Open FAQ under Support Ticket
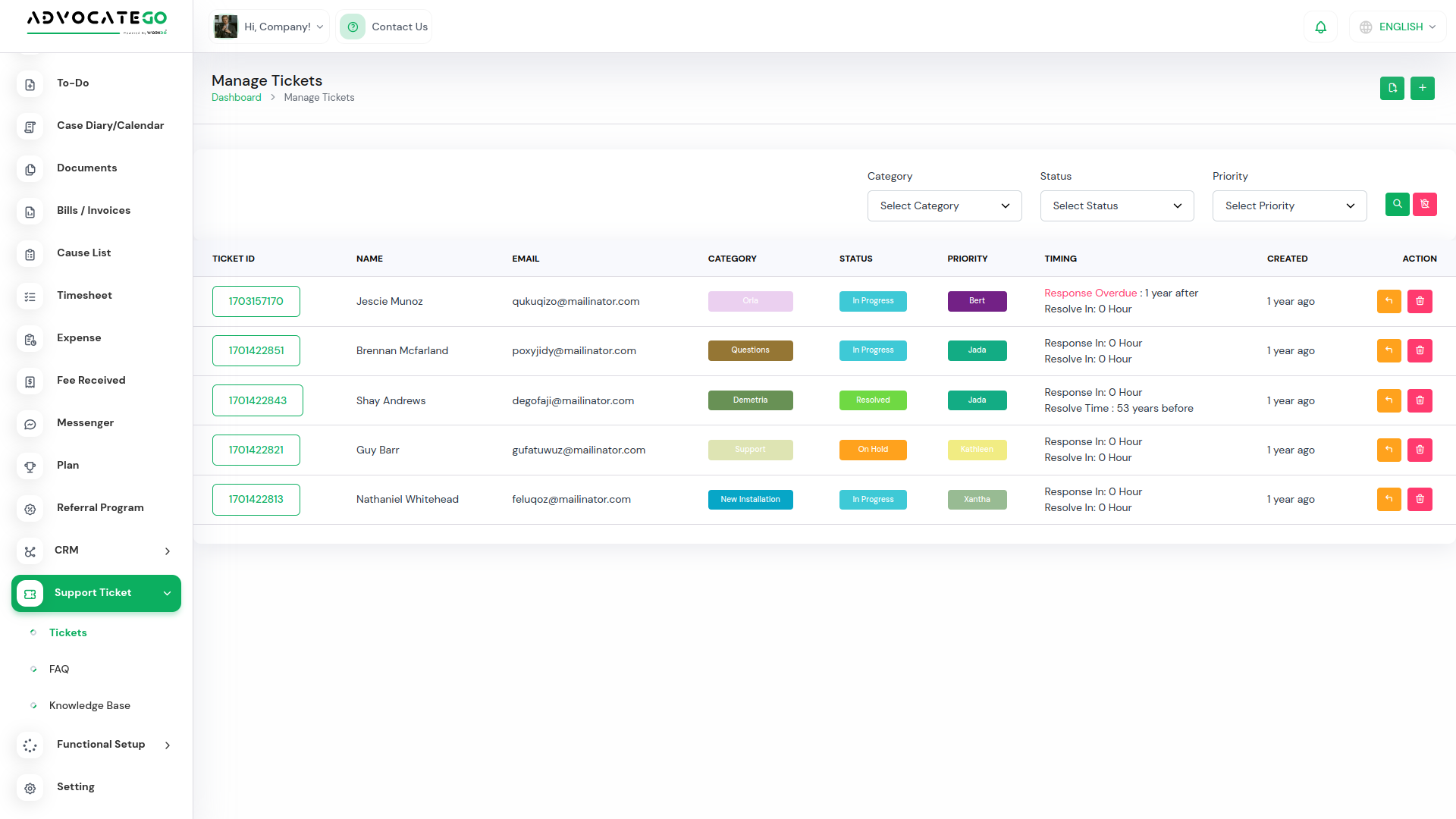The image size is (1456, 819). (x=59, y=669)
